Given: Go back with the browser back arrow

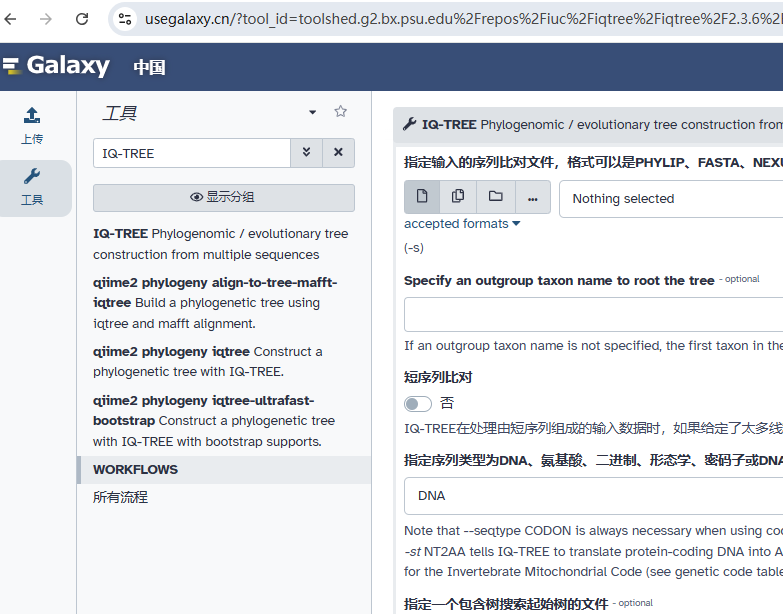Looking at the screenshot, I should tap(10, 19).
